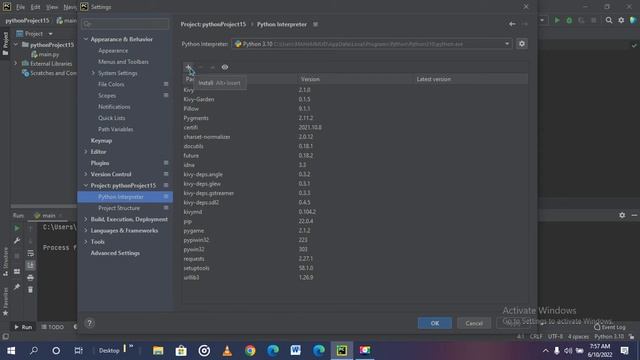Click the Python 3.10 status bar entry
The image size is (640, 360).
click(x=609, y=336)
